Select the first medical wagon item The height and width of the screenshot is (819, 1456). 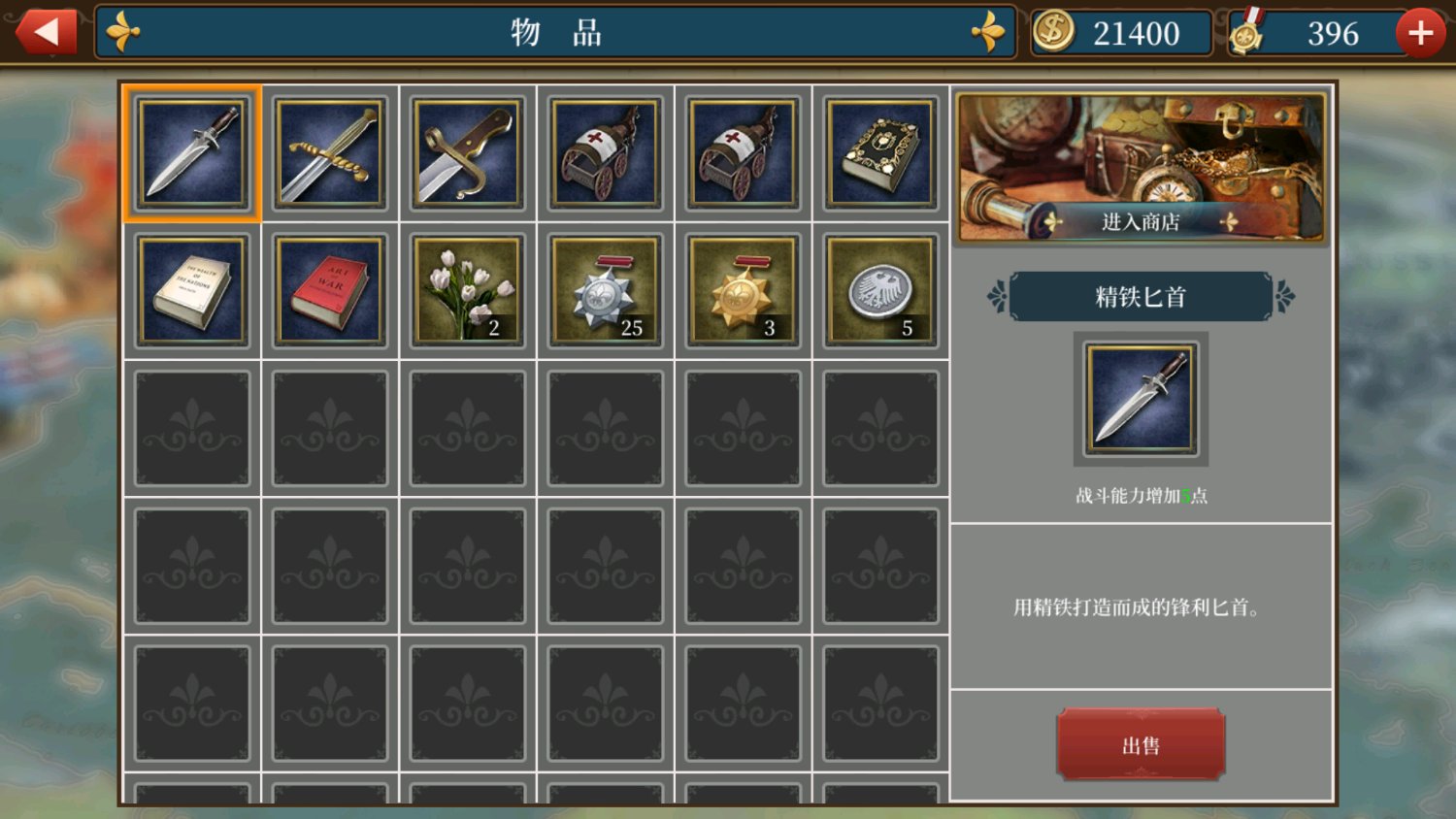tap(605, 153)
